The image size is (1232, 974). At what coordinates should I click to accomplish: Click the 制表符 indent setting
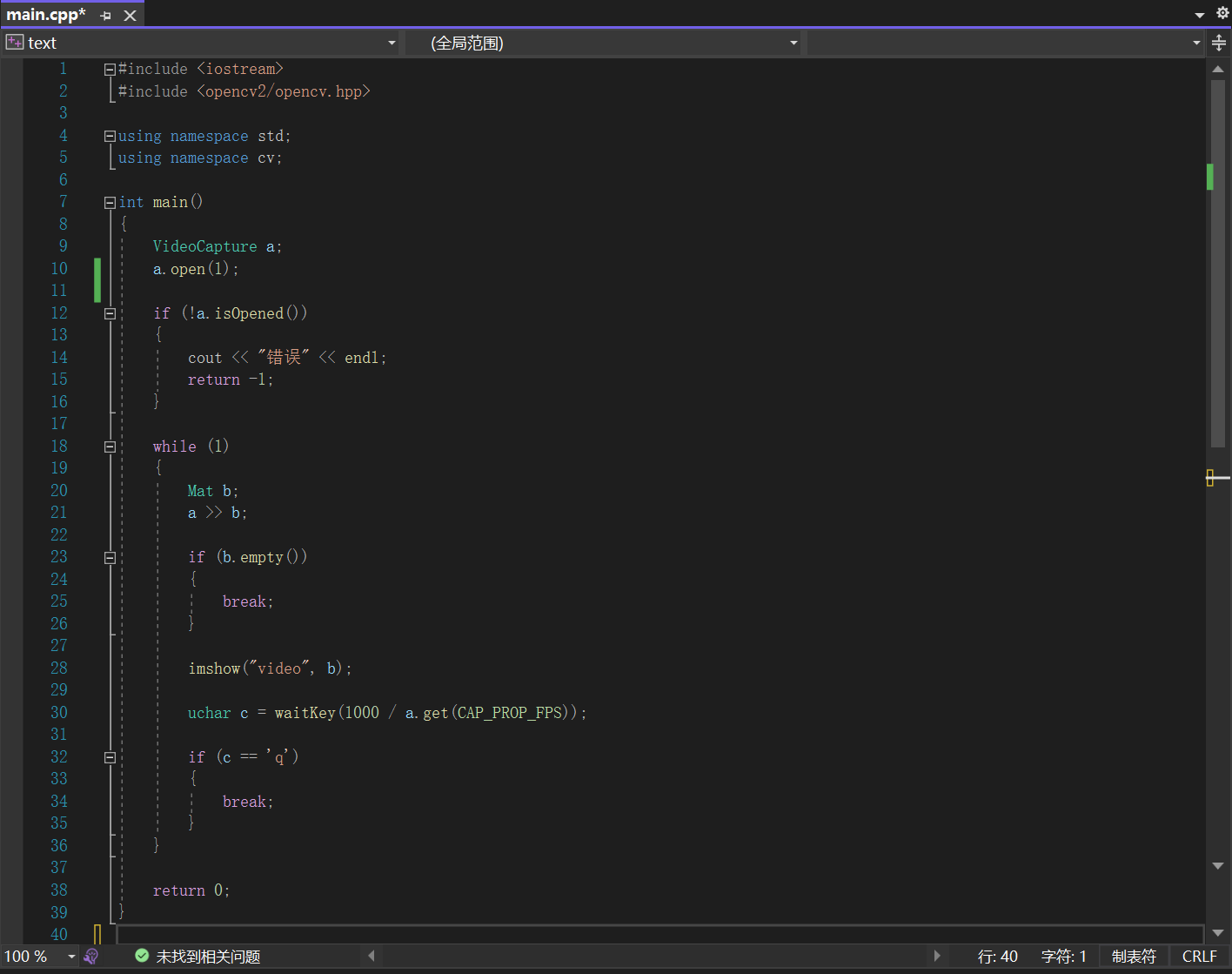[1134, 957]
